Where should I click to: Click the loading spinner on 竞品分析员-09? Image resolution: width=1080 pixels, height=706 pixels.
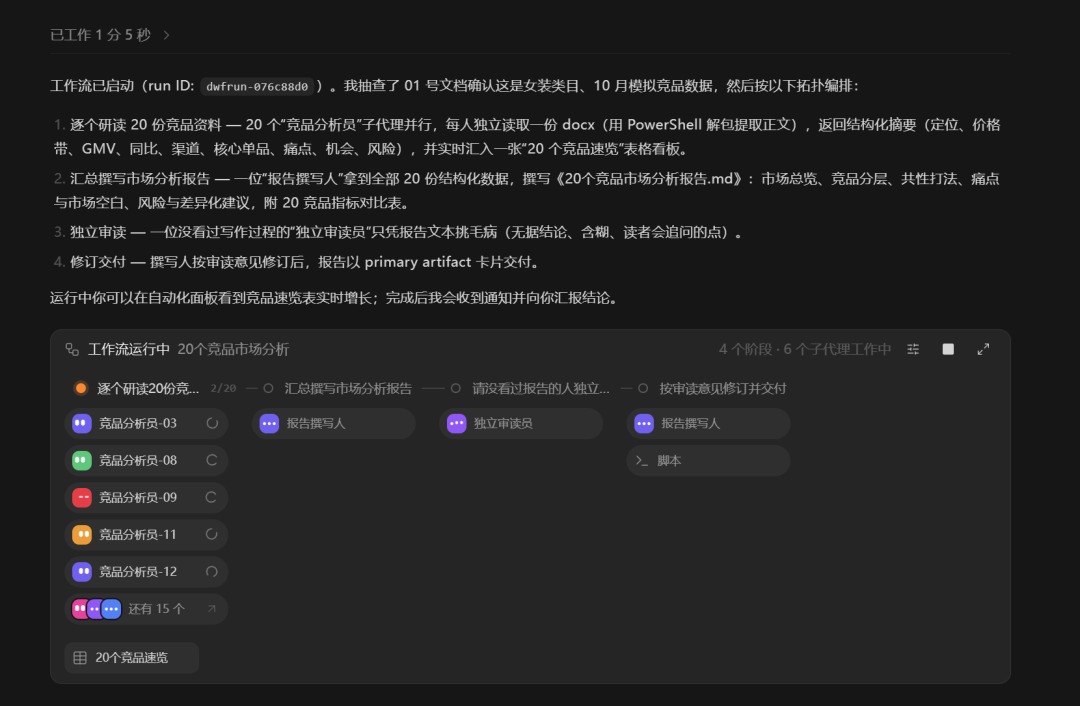coord(211,497)
